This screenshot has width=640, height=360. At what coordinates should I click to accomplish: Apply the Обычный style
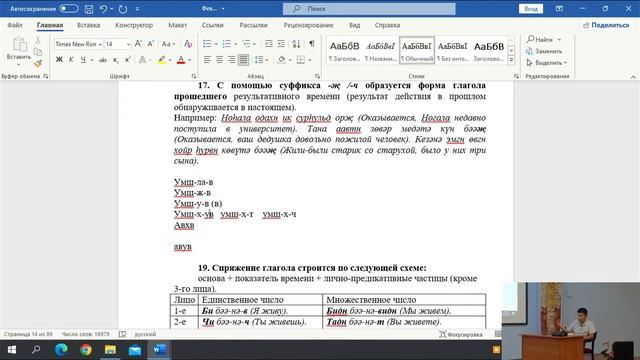tap(417, 51)
